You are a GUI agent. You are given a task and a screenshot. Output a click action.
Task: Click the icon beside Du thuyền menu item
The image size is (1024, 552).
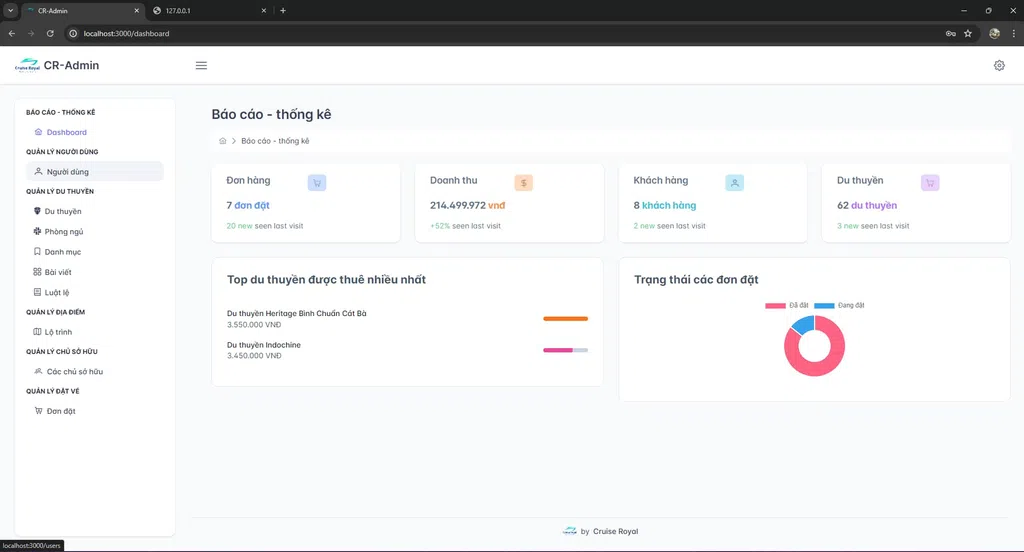pyautogui.click(x=37, y=211)
